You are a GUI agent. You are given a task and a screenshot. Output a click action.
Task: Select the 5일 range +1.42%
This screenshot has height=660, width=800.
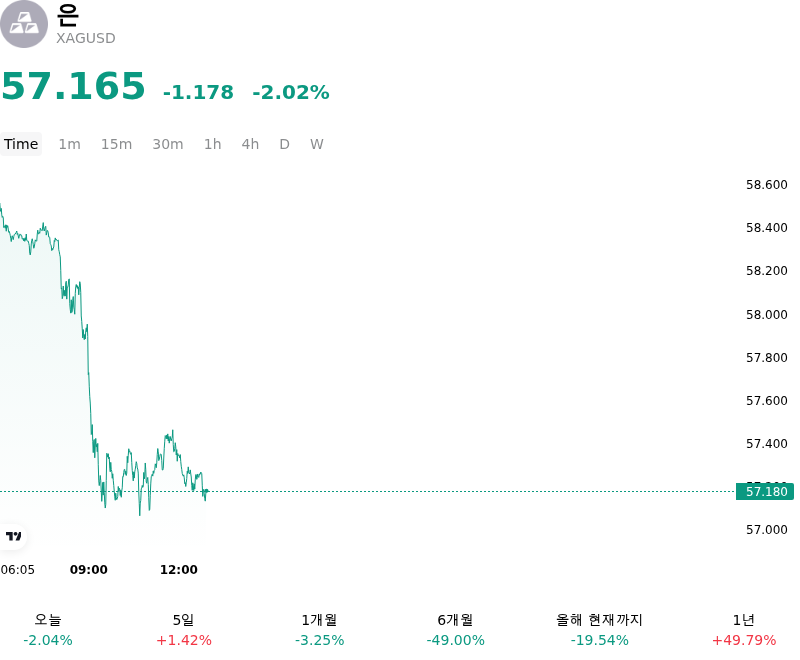click(184, 630)
